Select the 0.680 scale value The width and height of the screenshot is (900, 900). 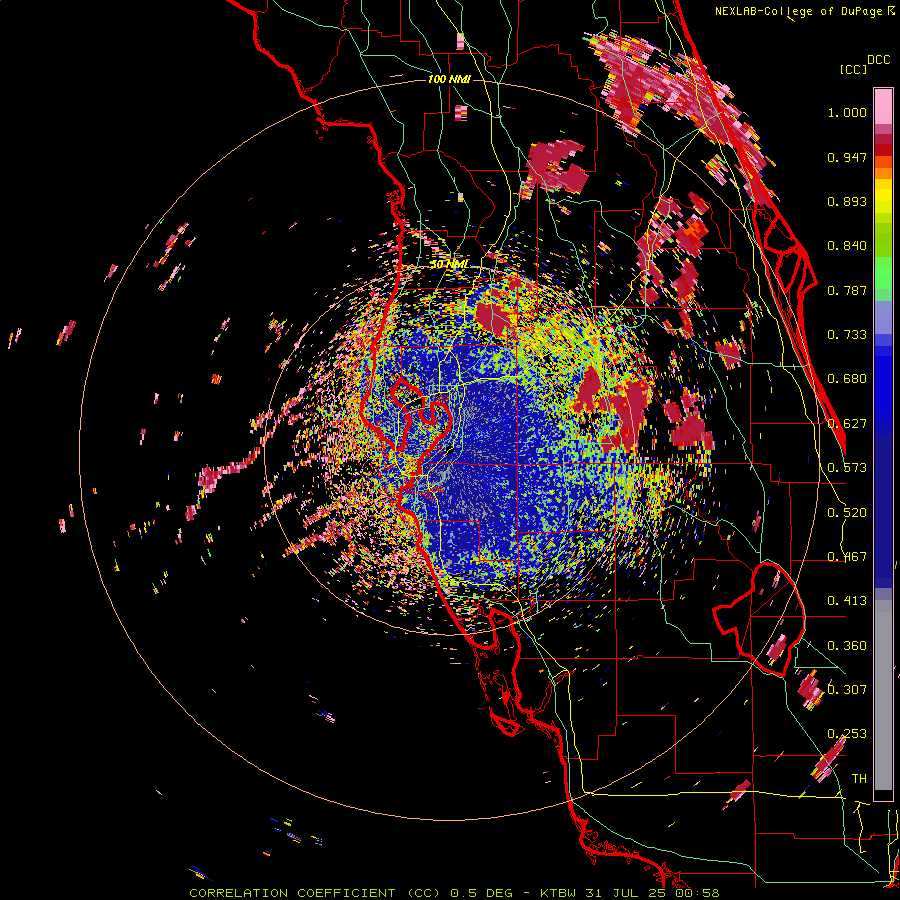pyautogui.click(x=847, y=379)
